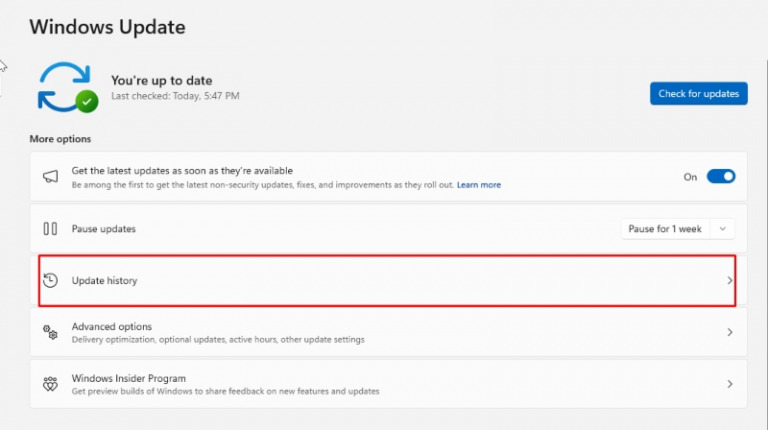Screen dimensions: 768x430
Task: Open the Advanced options menu item
Action: pos(112,327)
